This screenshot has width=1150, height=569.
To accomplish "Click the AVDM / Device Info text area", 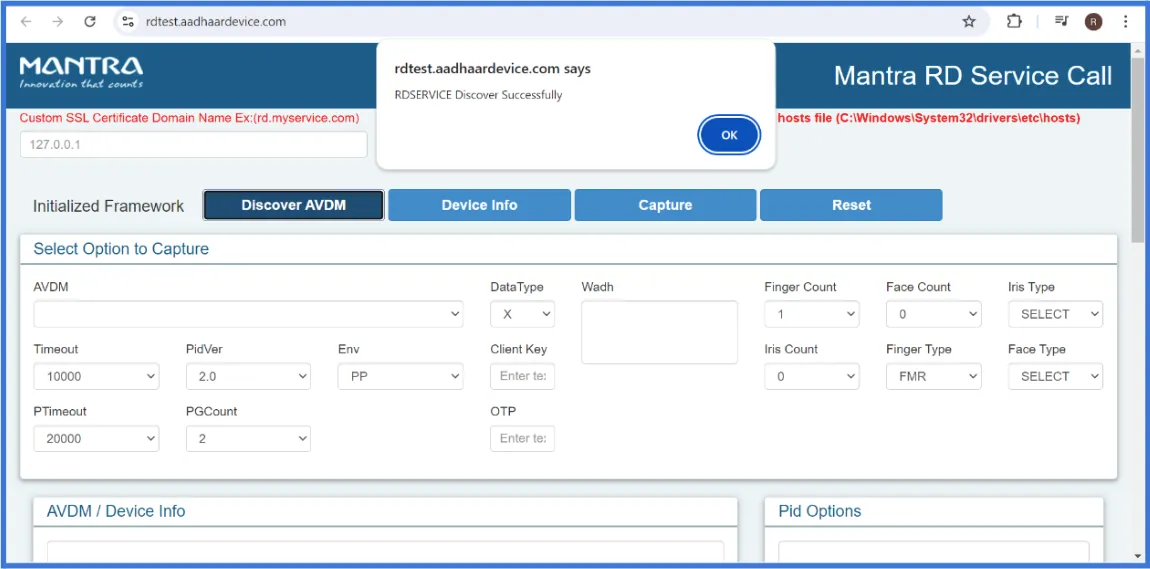I will (x=385, y=552).
